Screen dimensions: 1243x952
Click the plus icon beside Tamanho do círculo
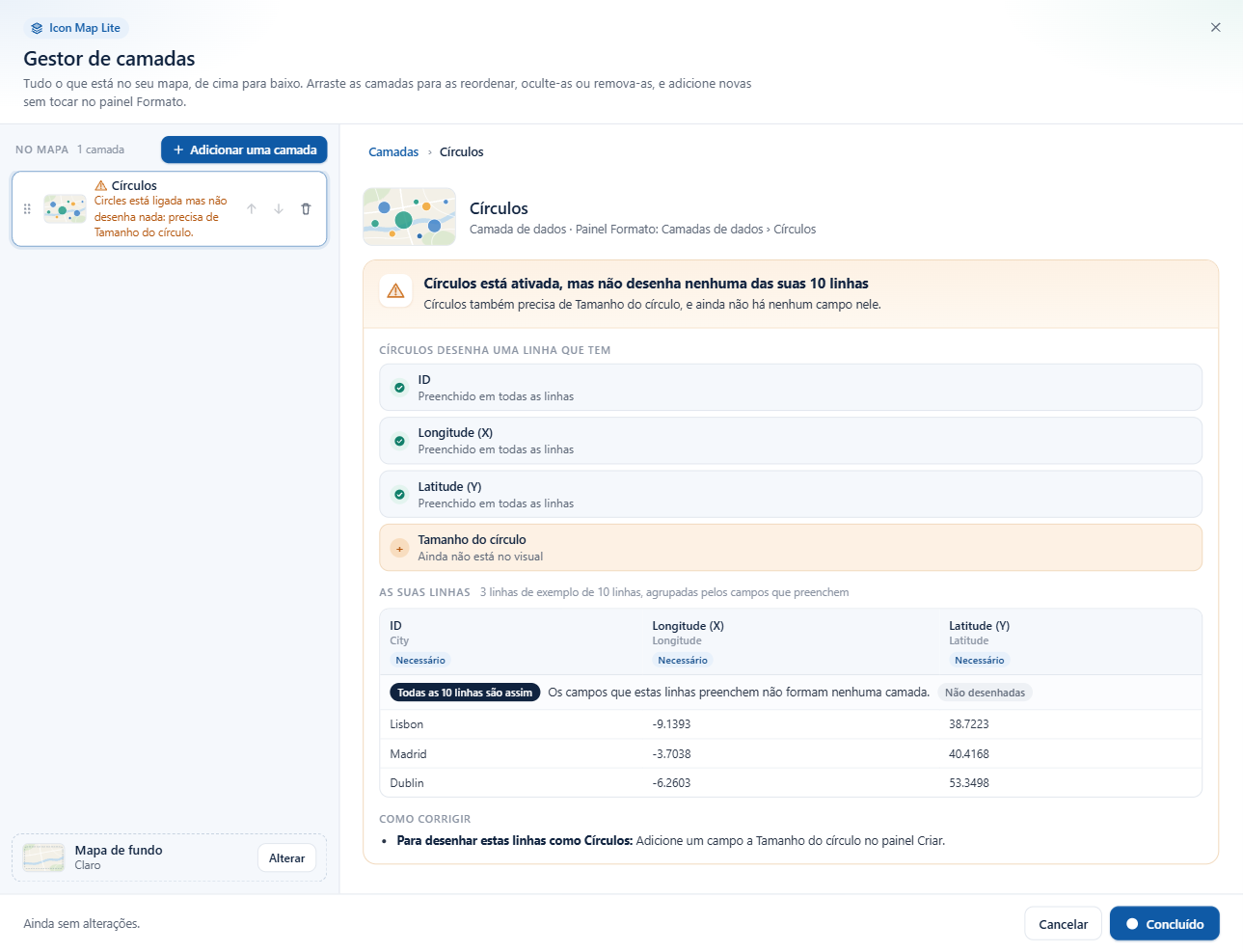(399, 548)
